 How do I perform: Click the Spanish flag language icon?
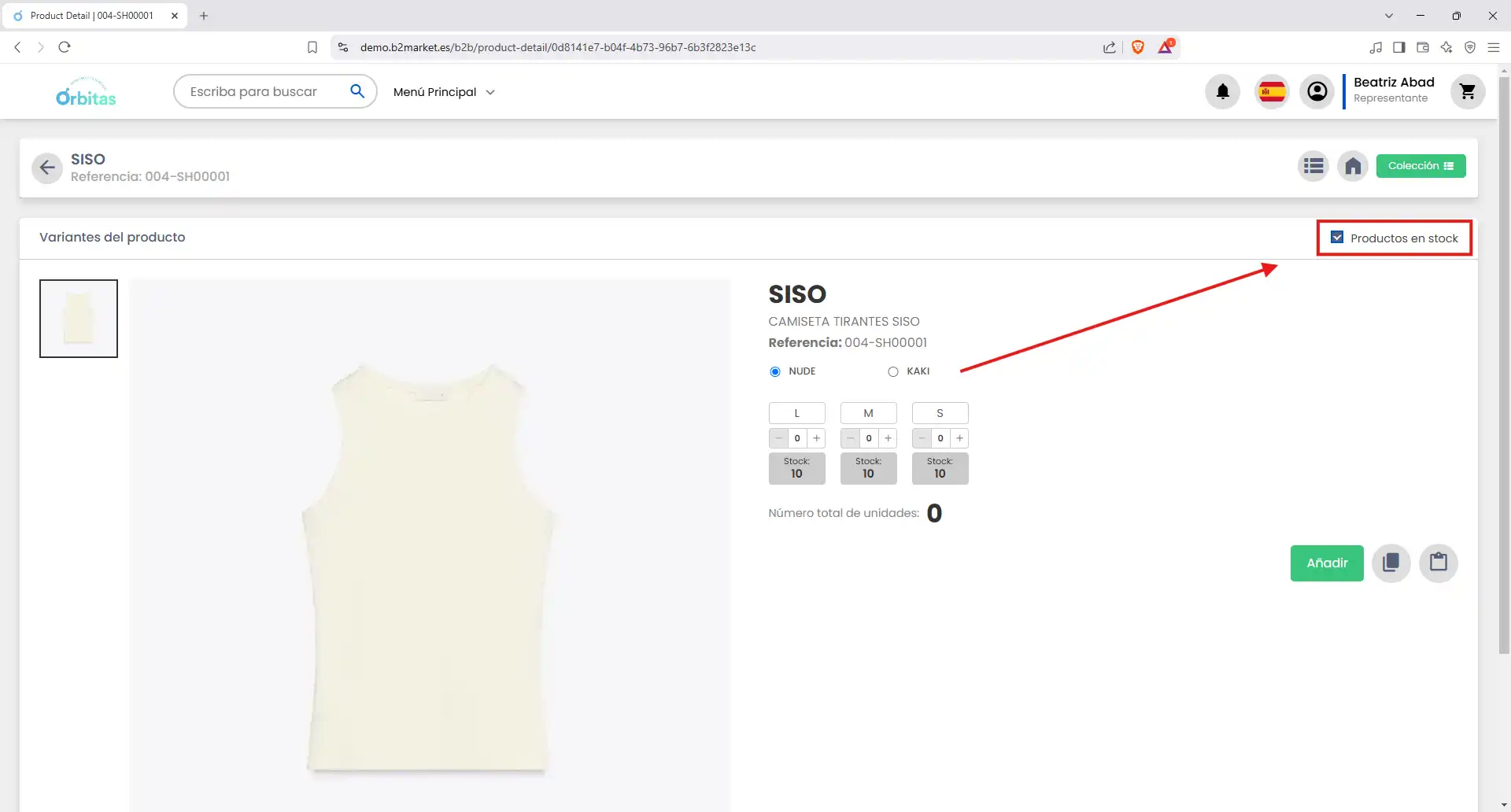1272,92
